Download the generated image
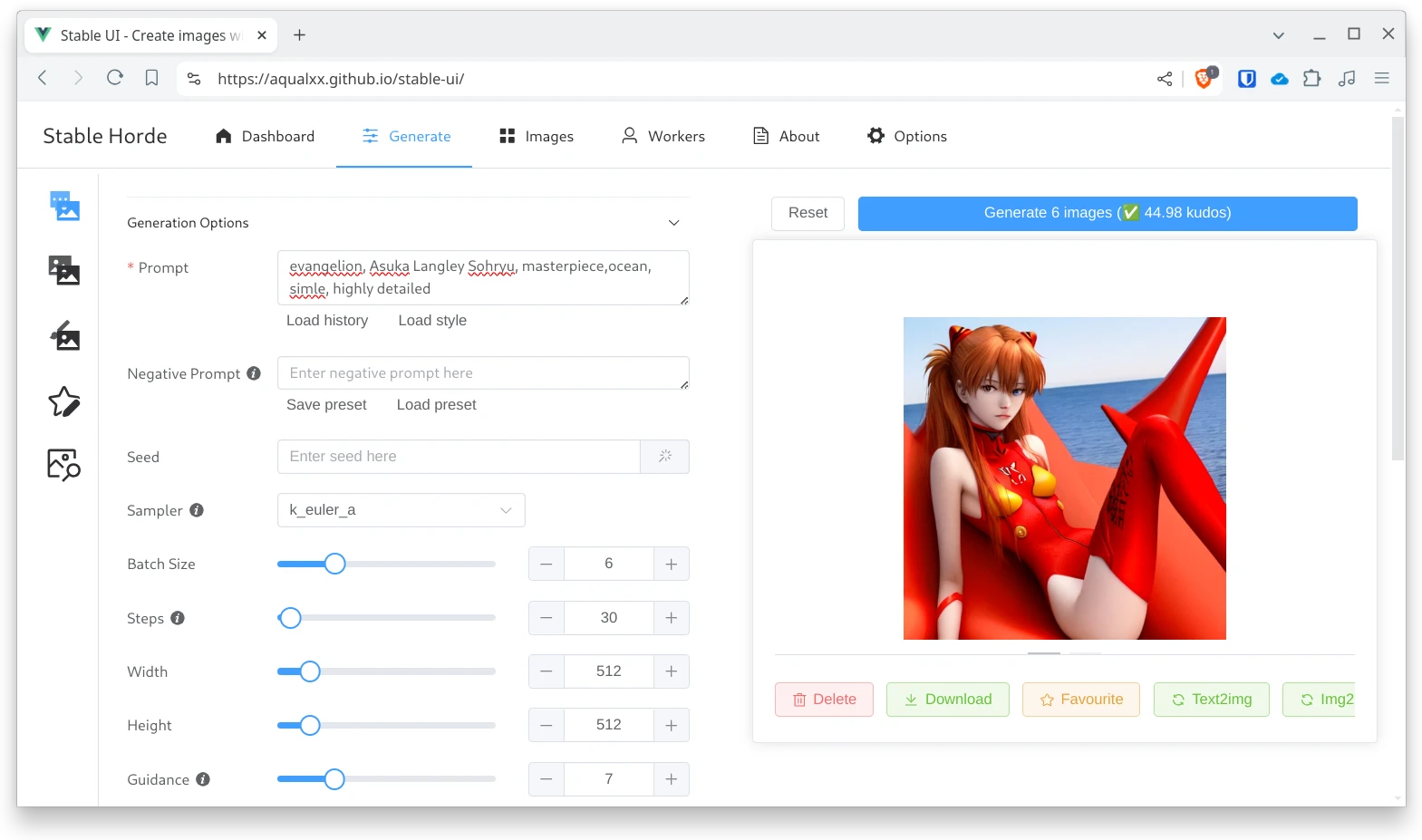 point(947,700)
